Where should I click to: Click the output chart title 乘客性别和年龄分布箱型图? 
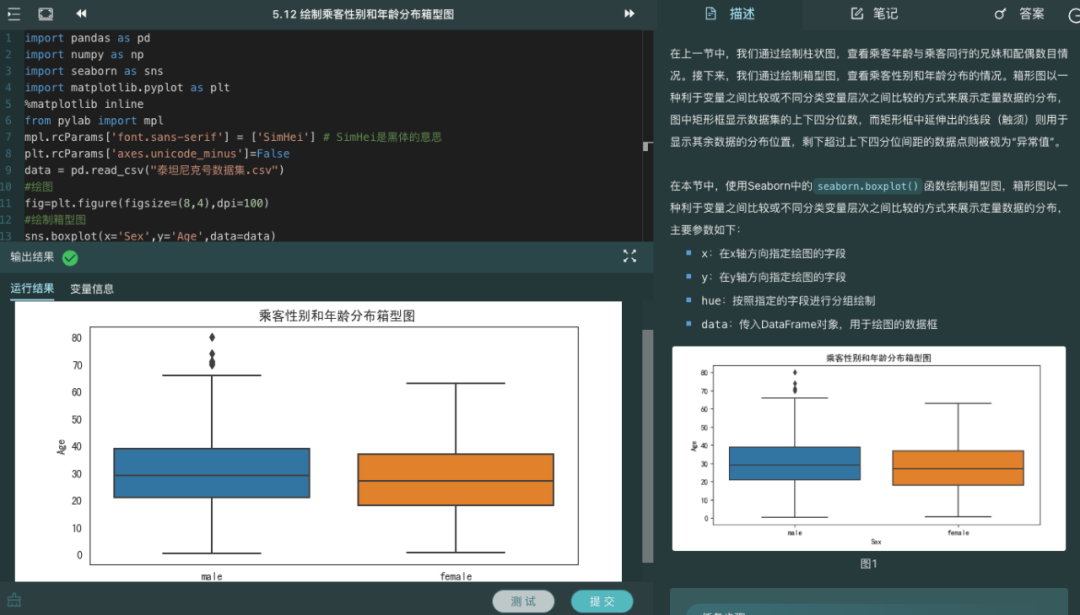click(337, 316)
